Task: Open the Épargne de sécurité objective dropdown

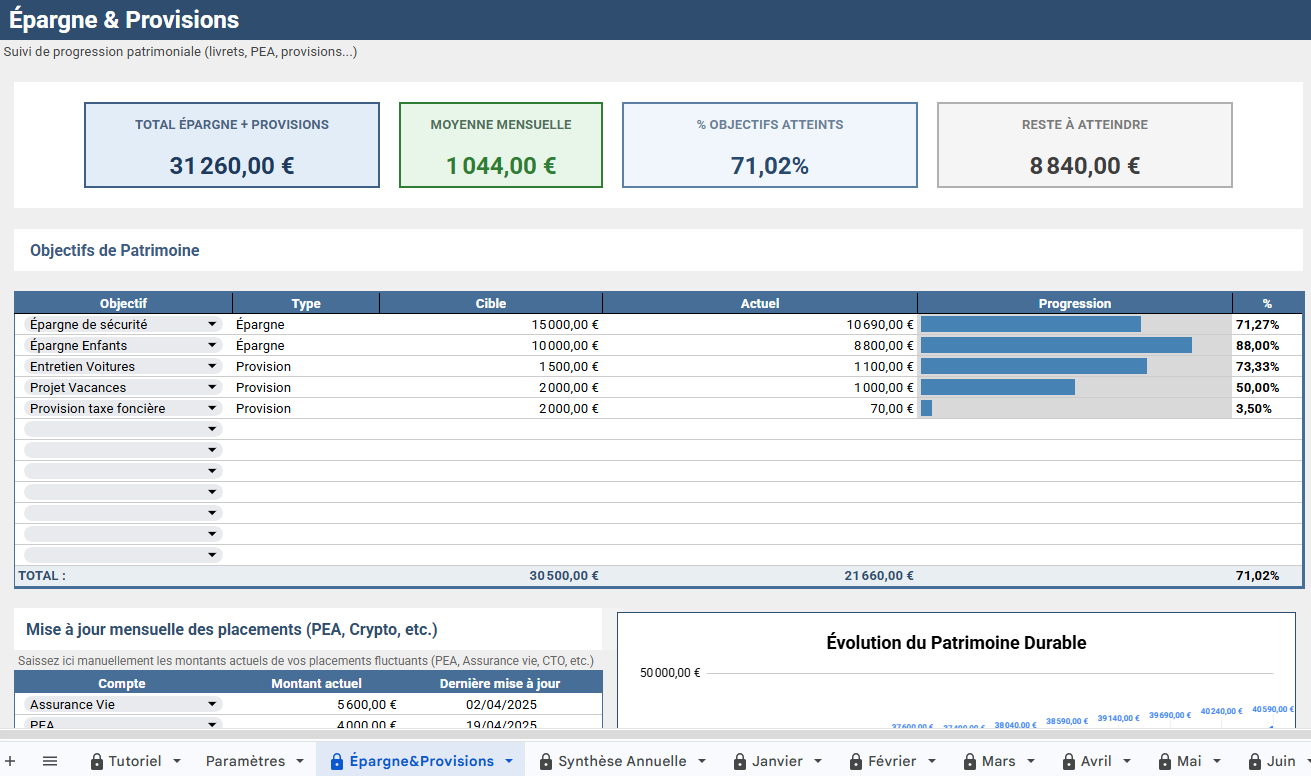Action: point(212,325)
